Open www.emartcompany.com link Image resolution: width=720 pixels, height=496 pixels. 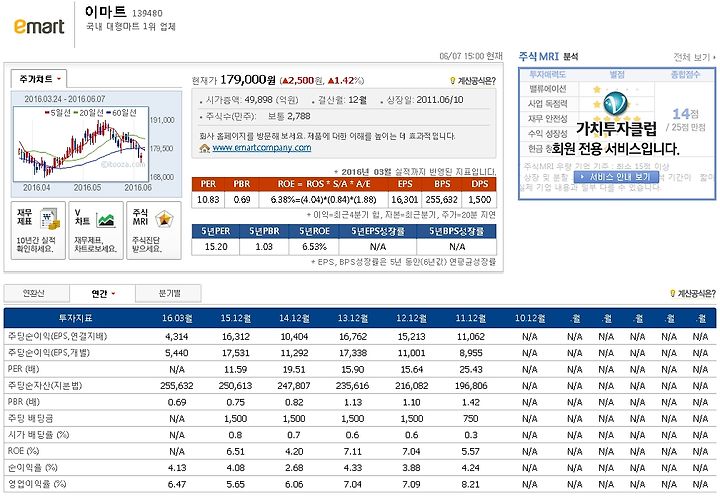[x=262, y=148]
